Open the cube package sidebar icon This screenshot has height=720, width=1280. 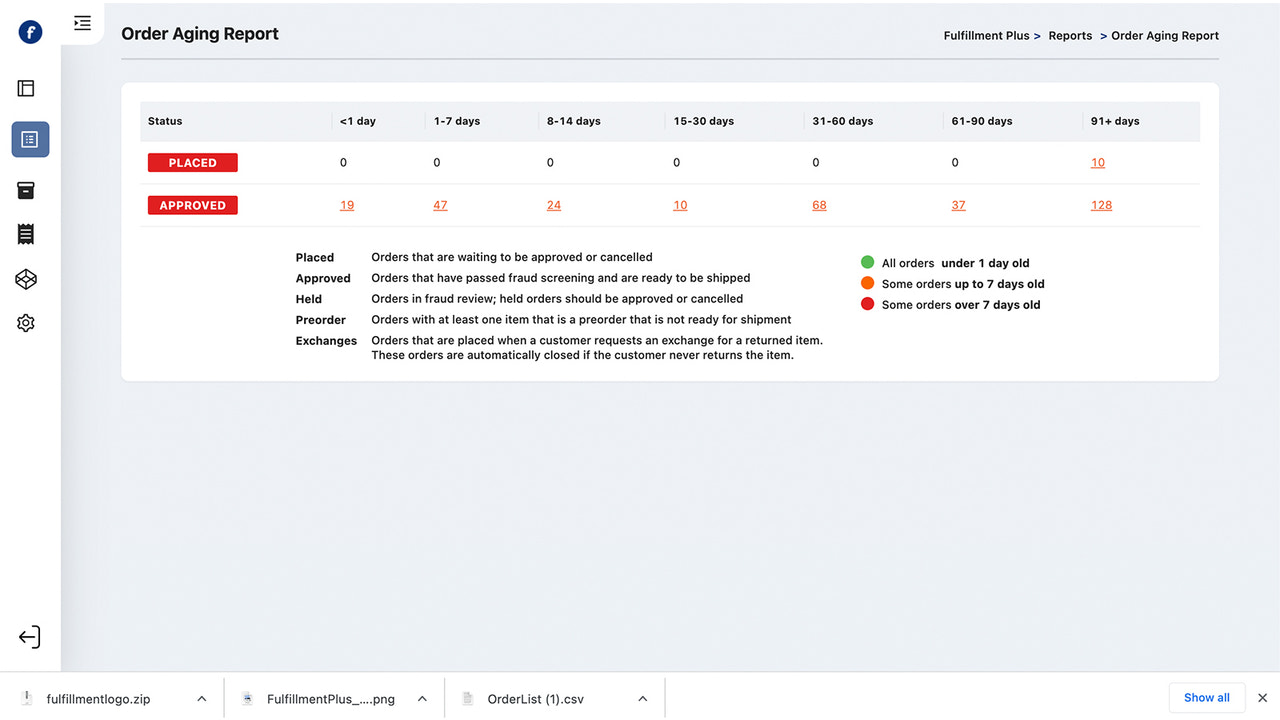26,279
